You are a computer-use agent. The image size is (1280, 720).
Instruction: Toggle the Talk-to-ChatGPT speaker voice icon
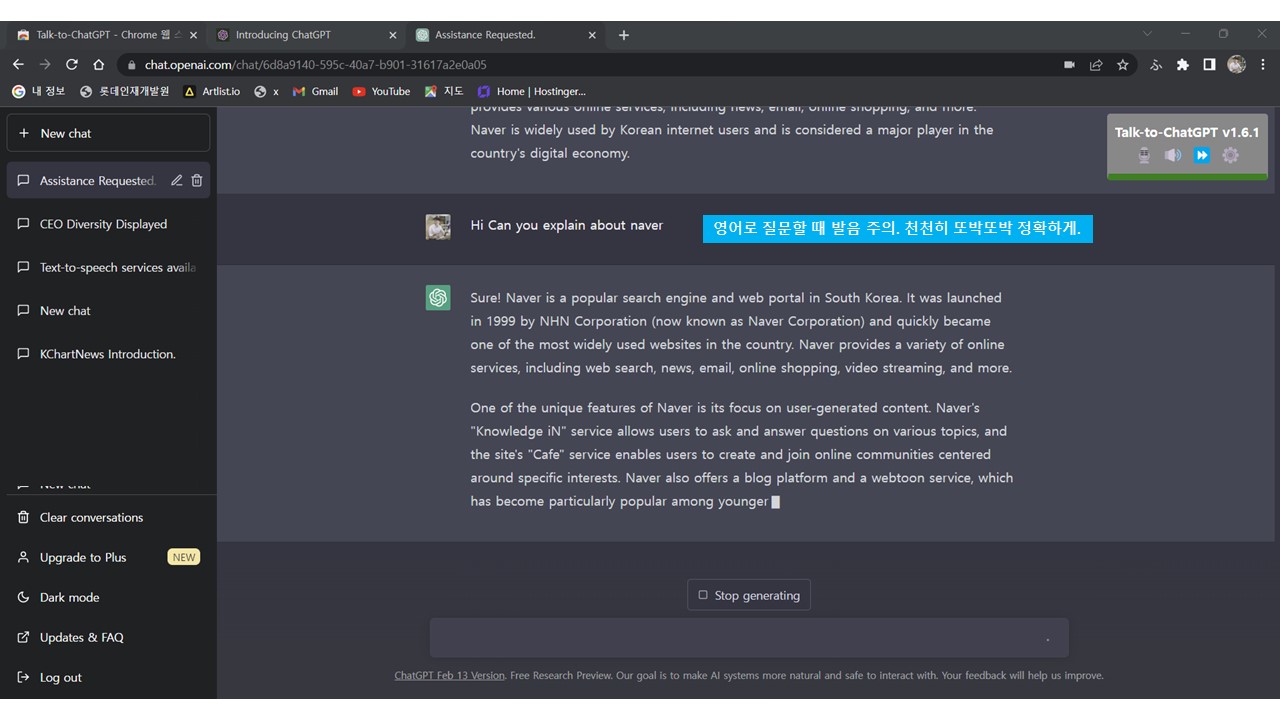click(1173, 155)
